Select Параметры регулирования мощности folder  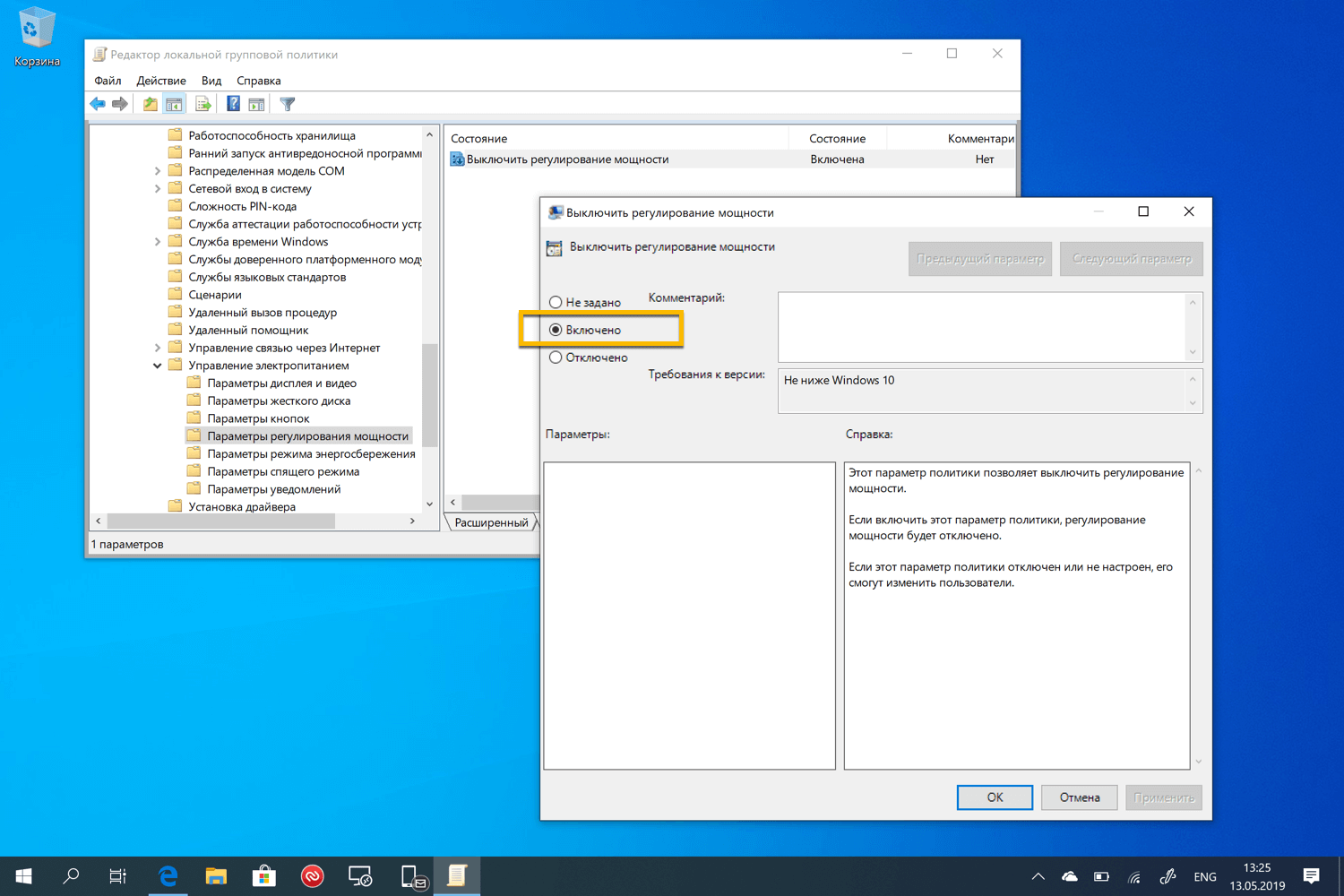(307, 436)
